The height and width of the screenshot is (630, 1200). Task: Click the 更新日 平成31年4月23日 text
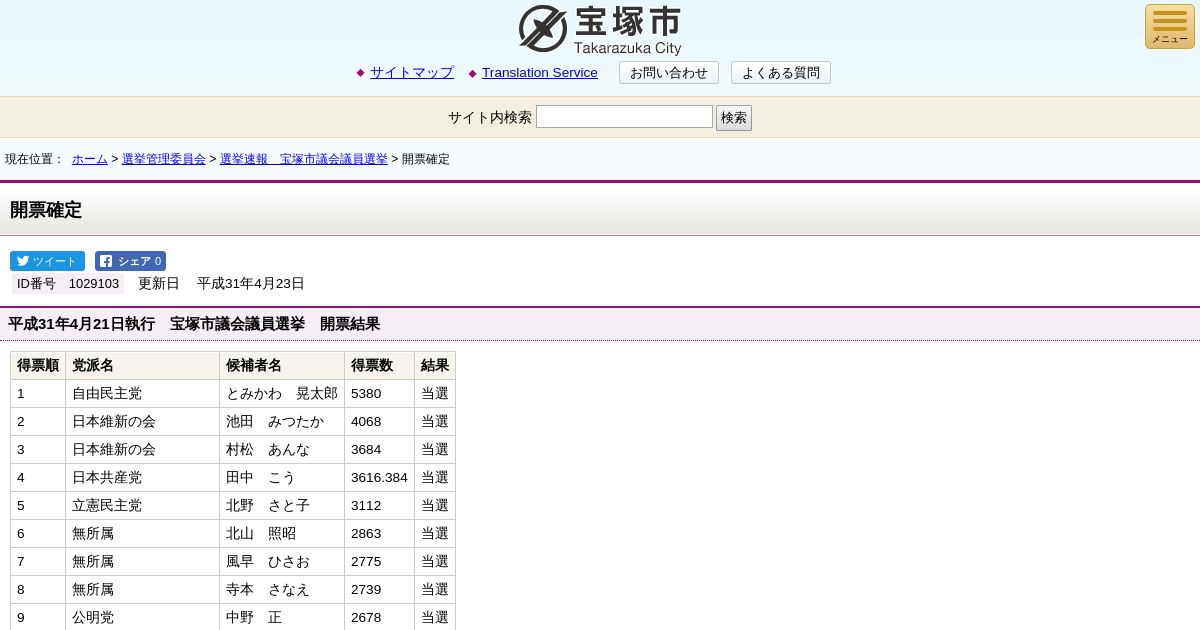click(221, 284)
